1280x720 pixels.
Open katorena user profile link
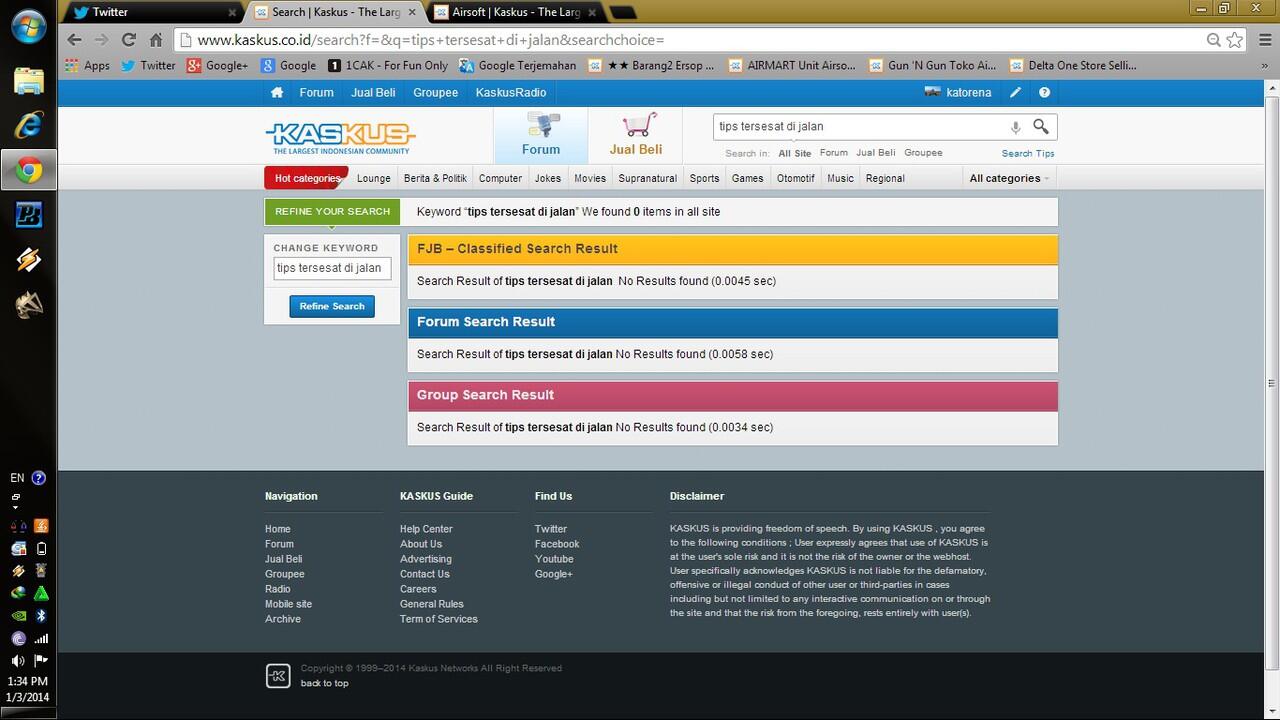pyautogui.click(x=969, y=92)
